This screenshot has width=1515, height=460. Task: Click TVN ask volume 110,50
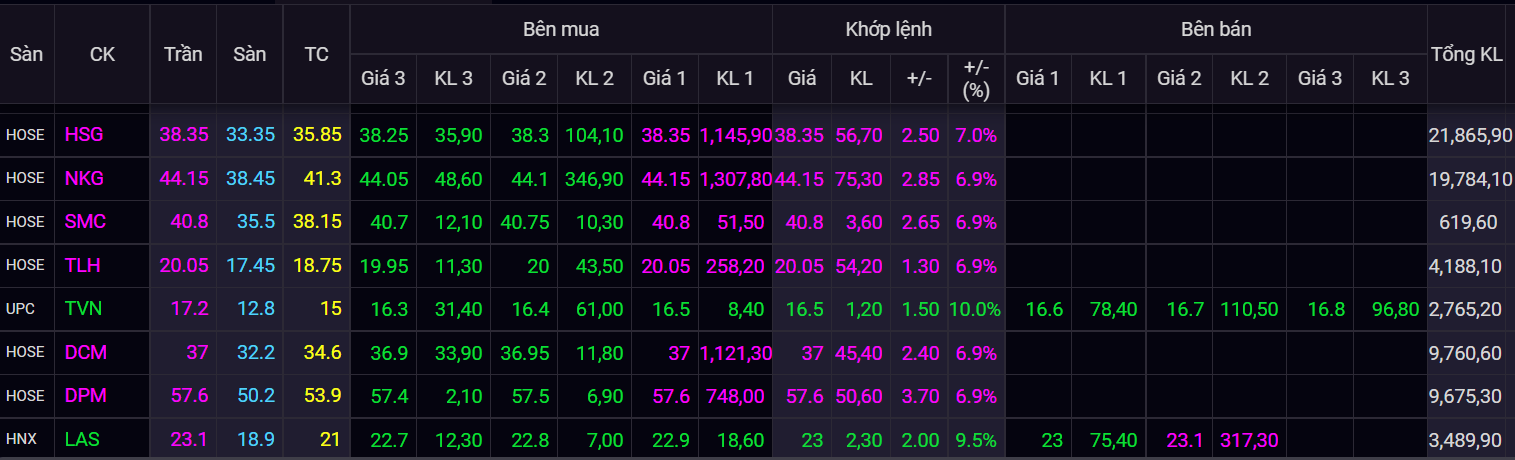point(1250,309)
